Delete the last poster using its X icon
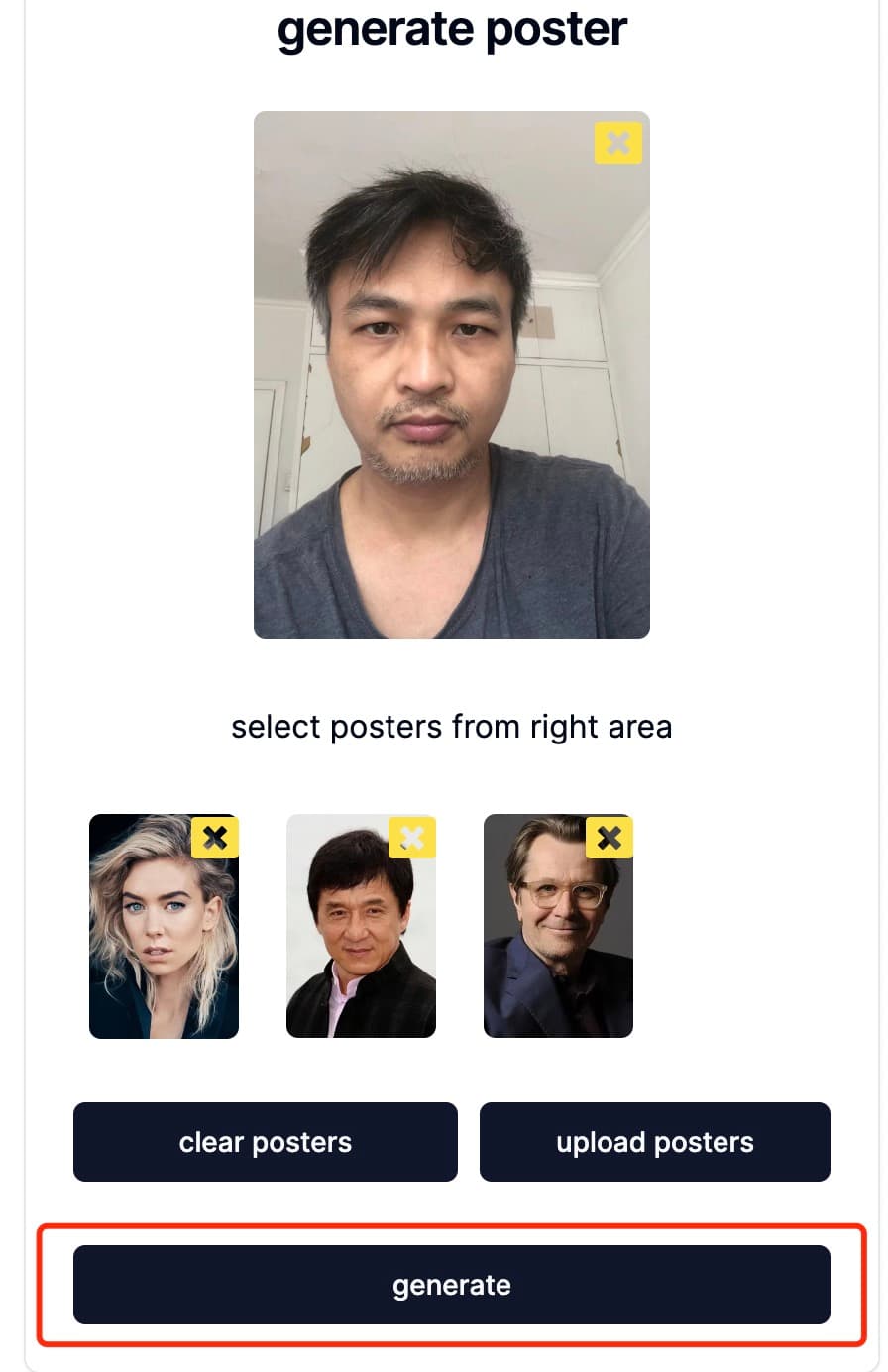Viewport: 888px width, 1372px height. click(609, 838)
